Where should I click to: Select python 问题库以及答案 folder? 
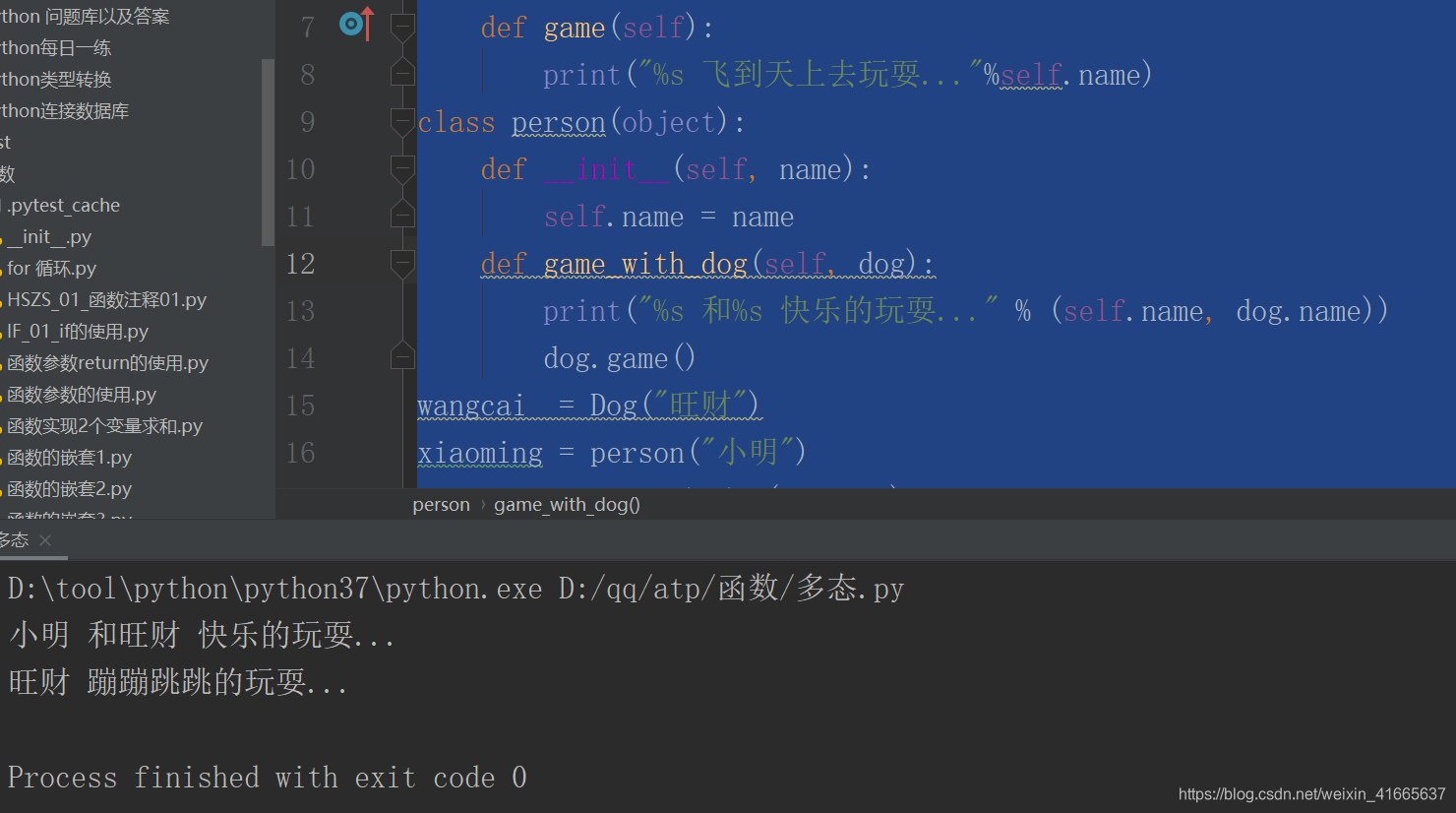click(x=85, y=17)
